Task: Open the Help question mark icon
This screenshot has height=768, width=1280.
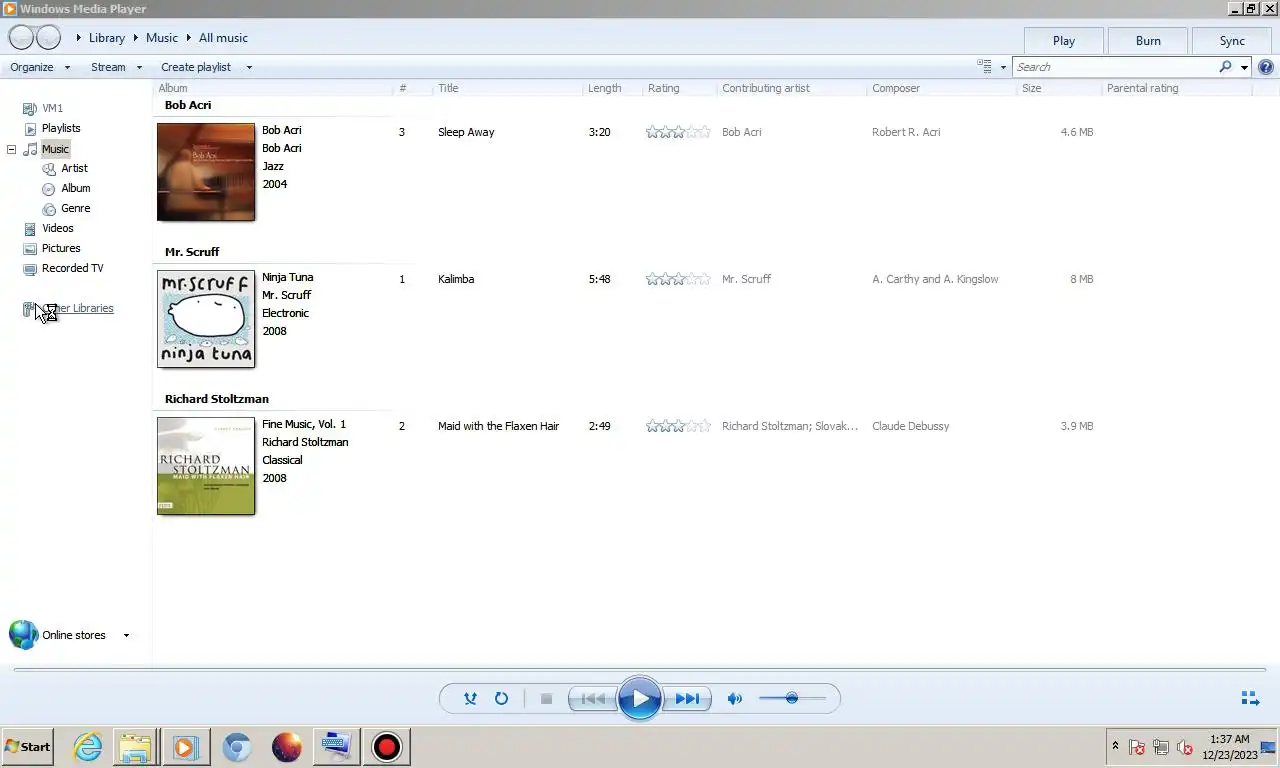Action: tap(1266, 67)
